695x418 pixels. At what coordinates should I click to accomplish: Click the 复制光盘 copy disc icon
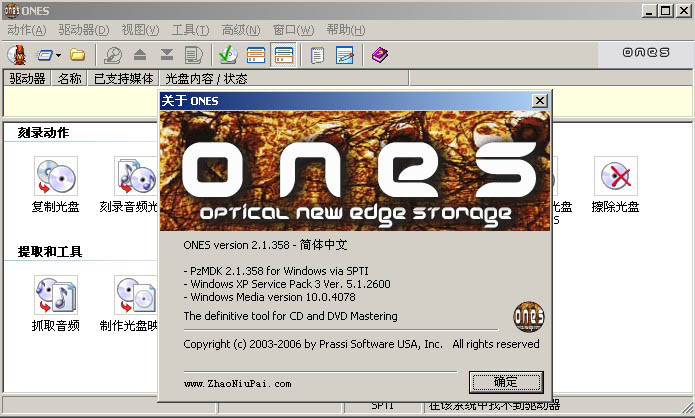pyautogui.click(x=56, y=176)
